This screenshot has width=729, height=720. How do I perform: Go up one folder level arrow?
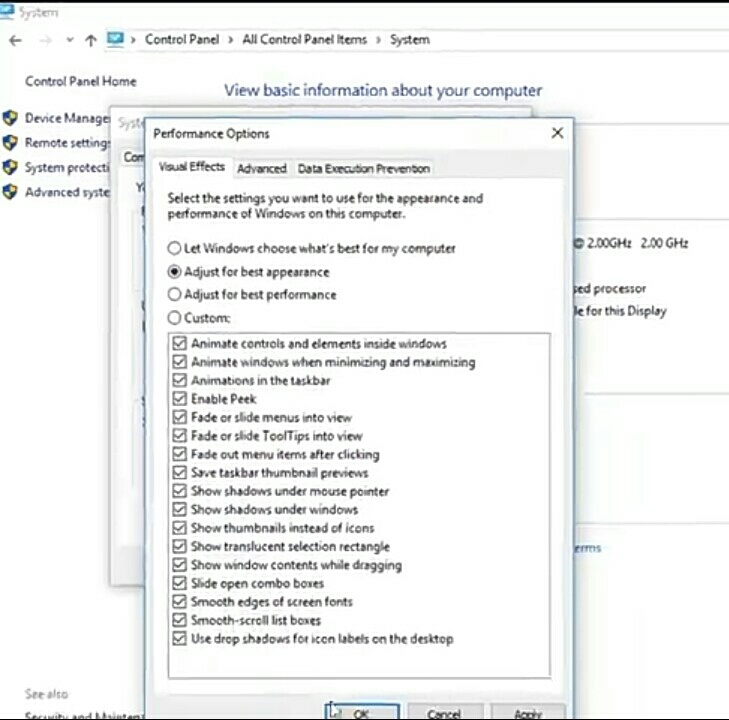[91, 41]
